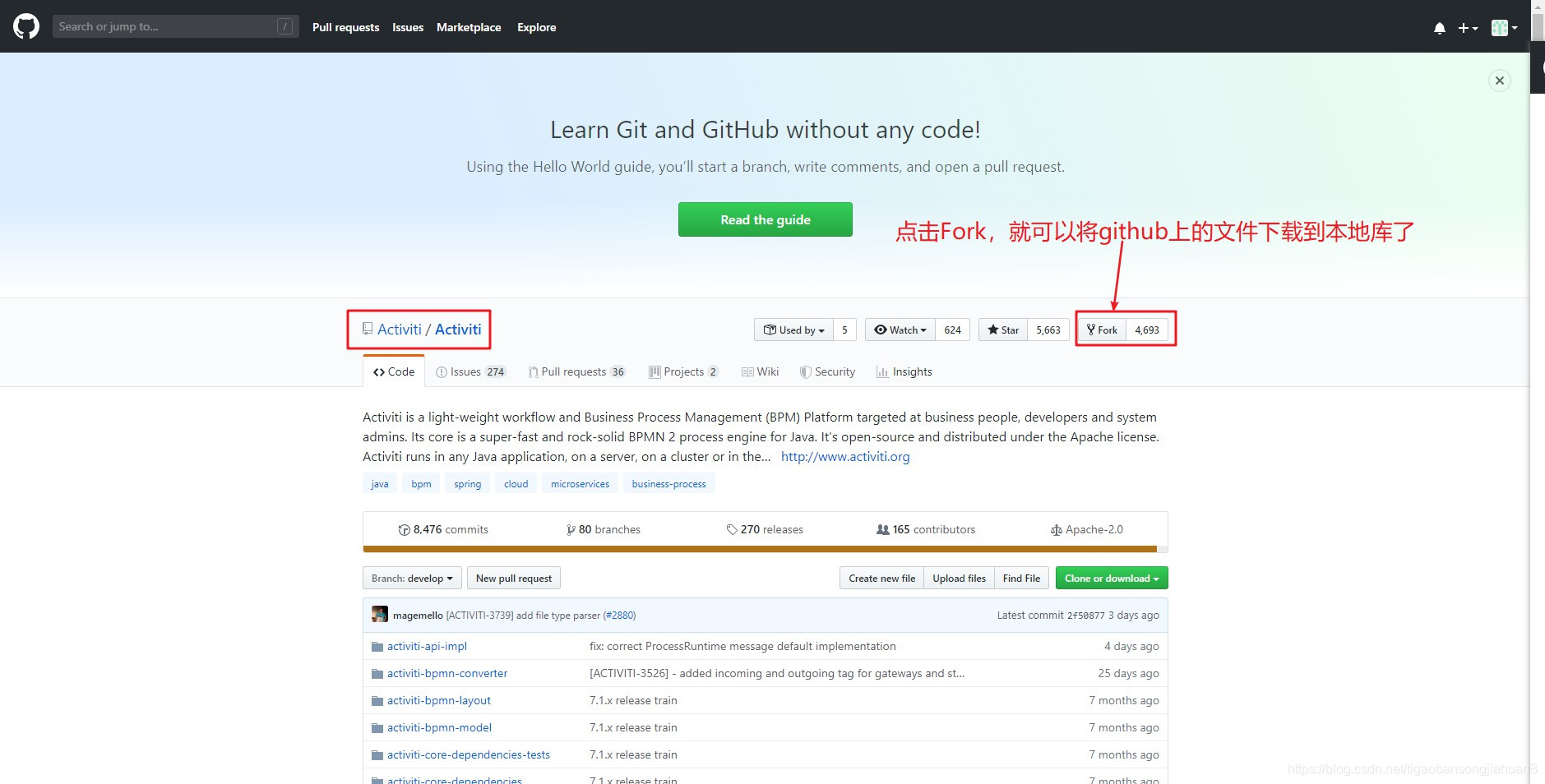The image size is (1545, 784).
Task: Switch to the Projects tab
Action: (684, 371)
